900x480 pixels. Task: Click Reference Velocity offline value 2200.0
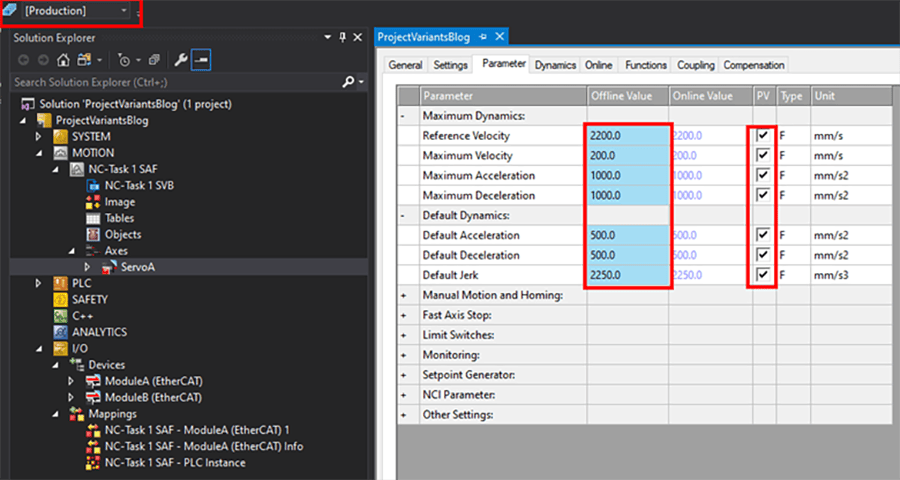(x=628, y=136)
